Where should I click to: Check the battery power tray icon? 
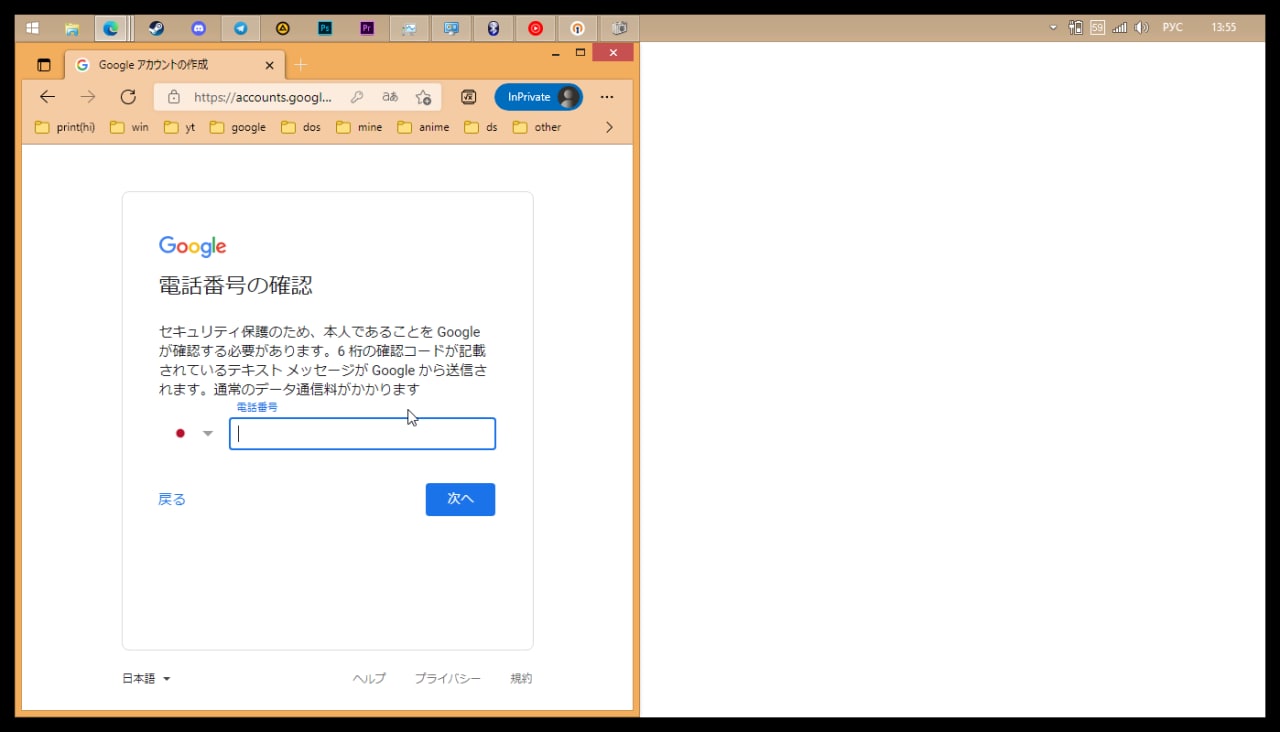[x=1076, y=28]
